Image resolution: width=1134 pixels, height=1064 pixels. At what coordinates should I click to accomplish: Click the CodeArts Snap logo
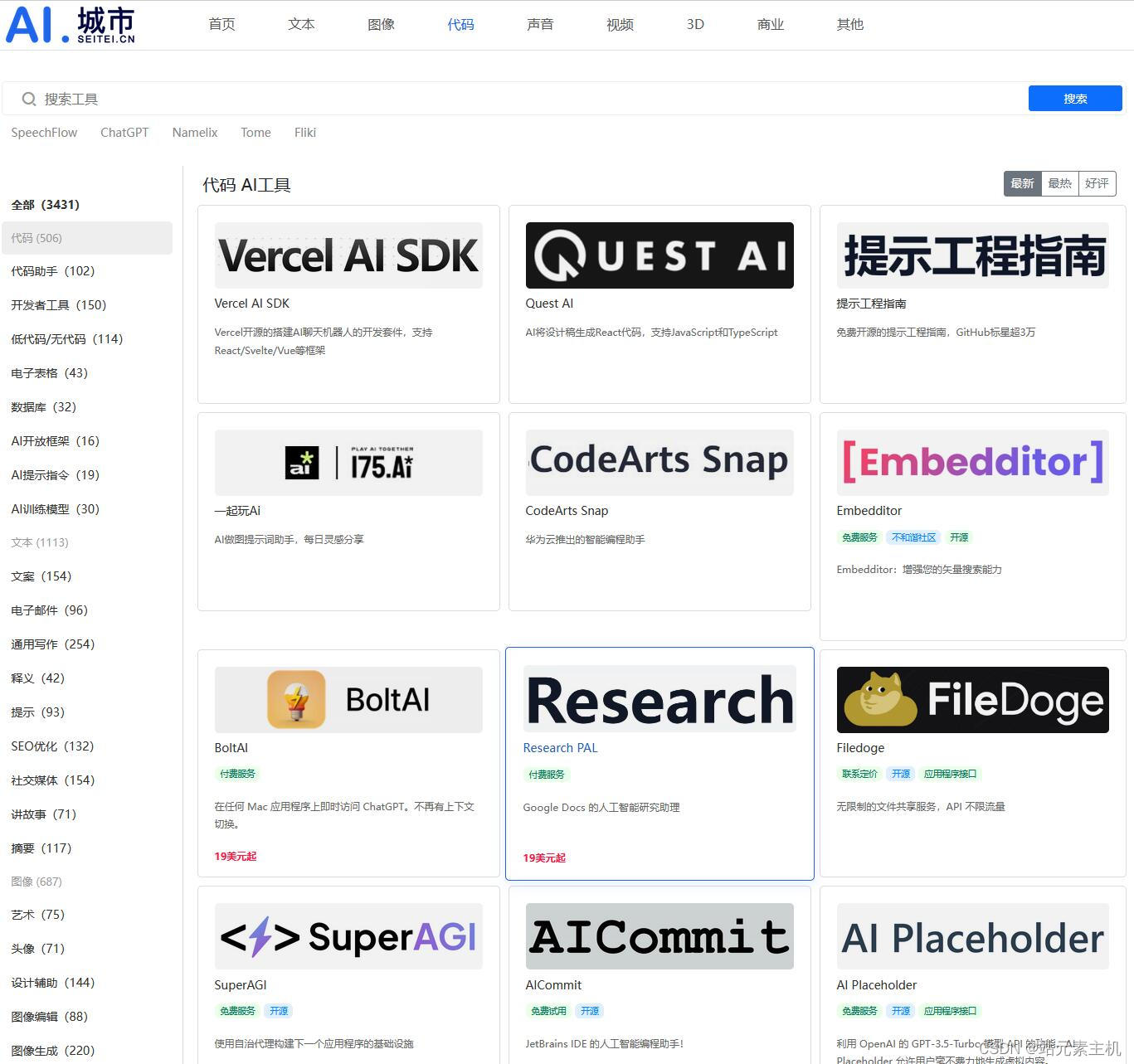[x=659, y=462]
